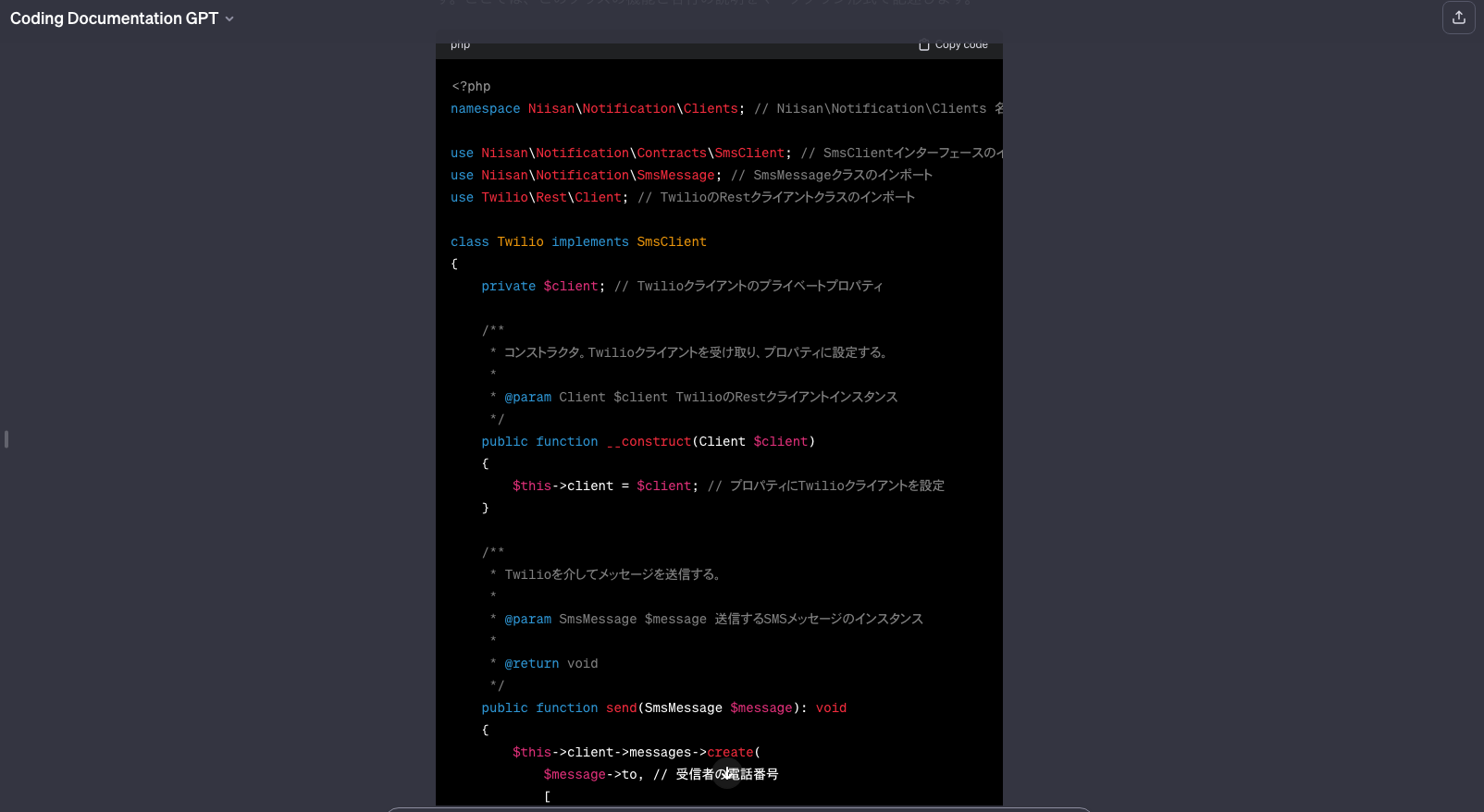Click the "@return void" doc comment
Image resolution: width=1484 pixels, height=812 pixels.
[551, 663]
